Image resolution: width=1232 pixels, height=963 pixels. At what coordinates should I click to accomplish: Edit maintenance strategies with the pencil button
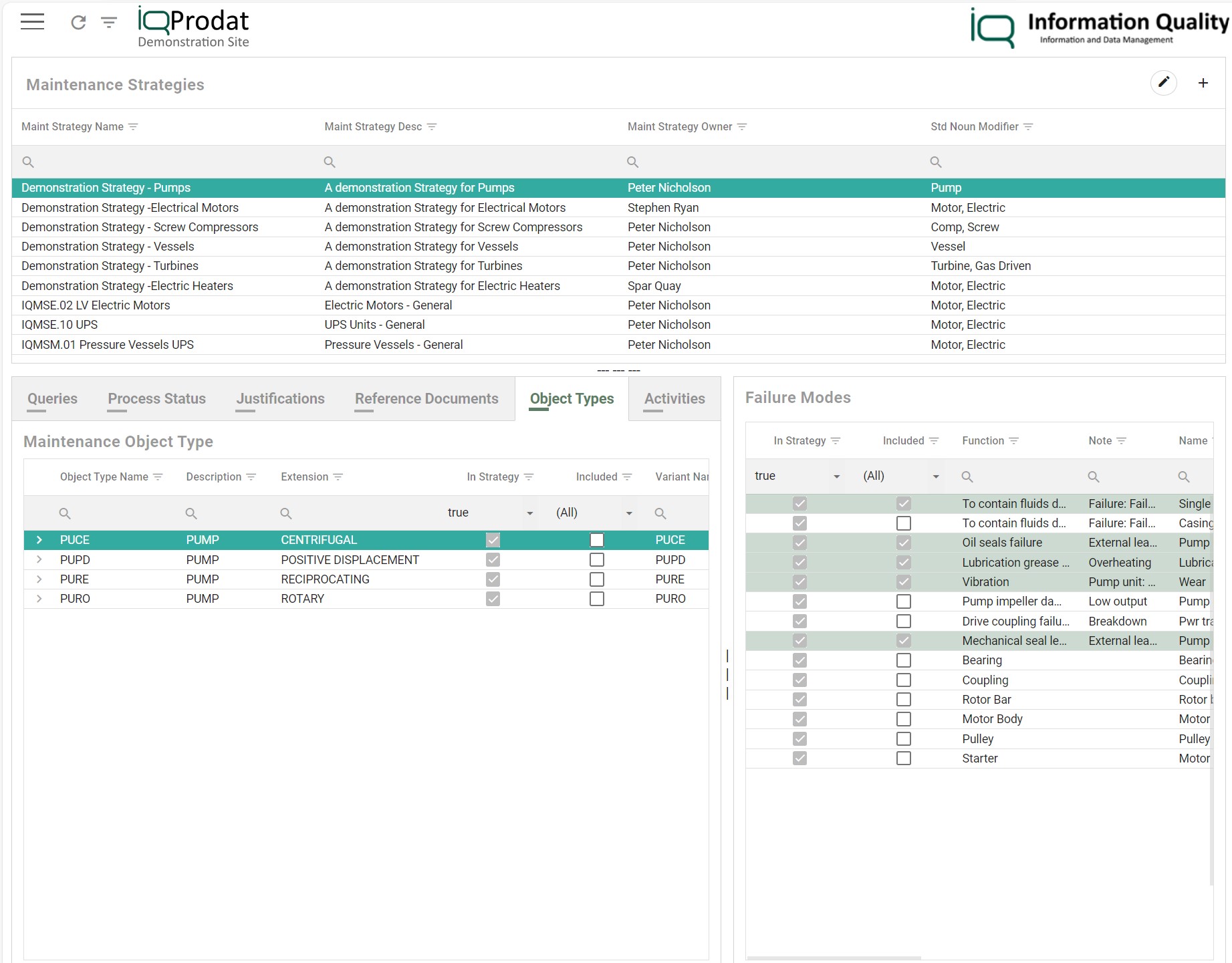click(1164, 83)
